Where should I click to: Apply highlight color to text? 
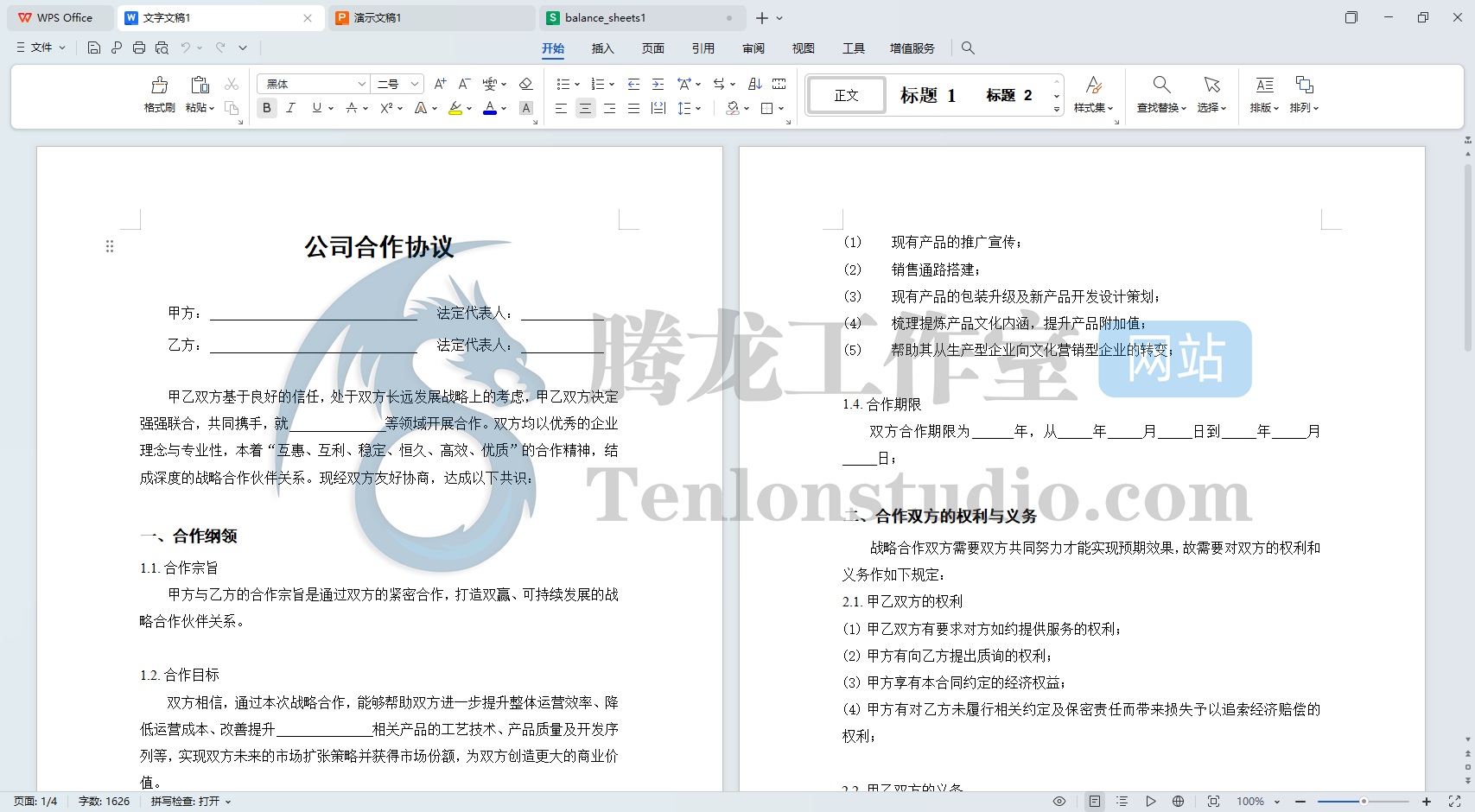pos(455,108)
